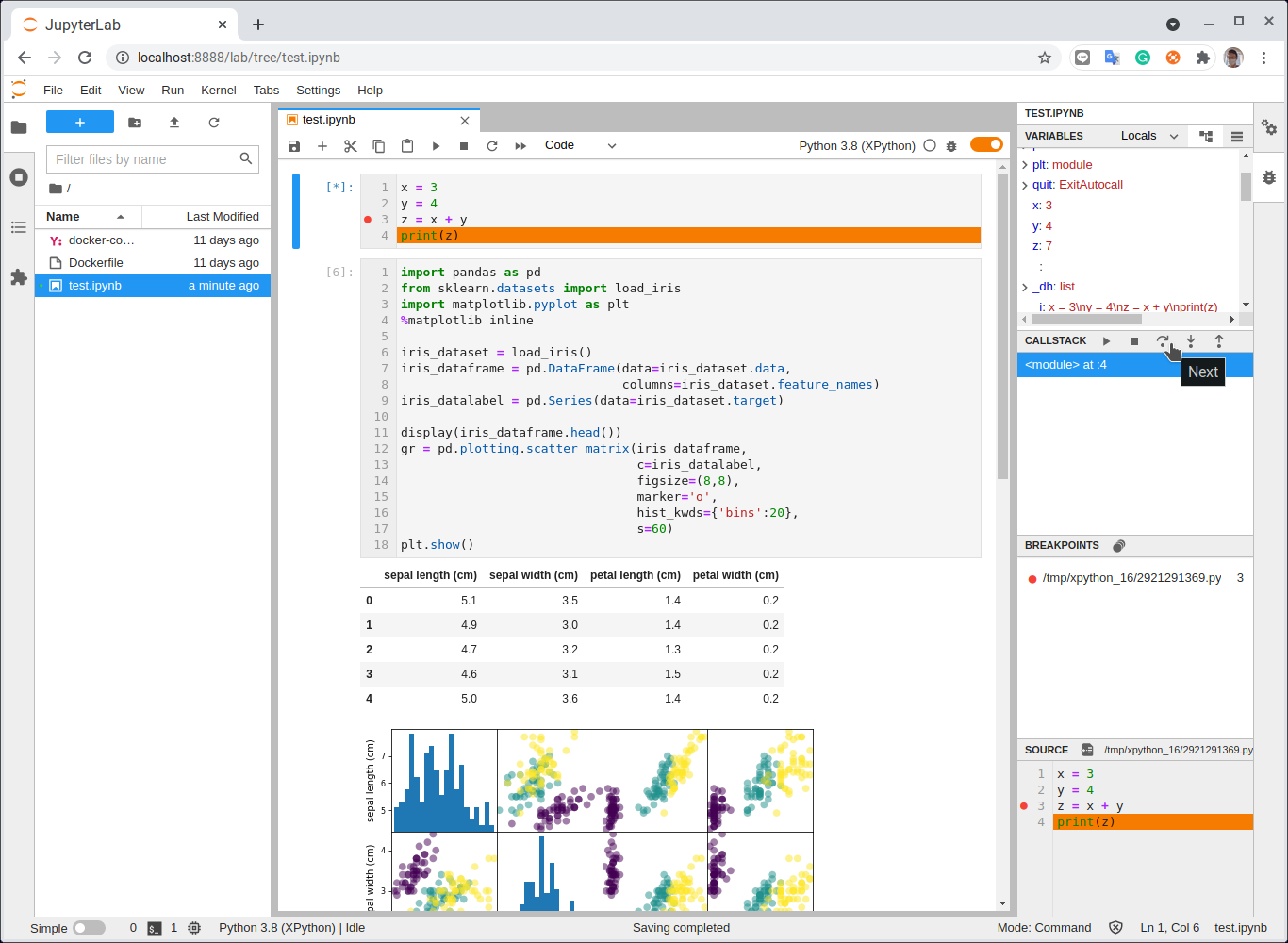The image size is (1288, 943).
Task: Toggle breakpoints off with pause-all icon
Action: tap(1118, 545)
